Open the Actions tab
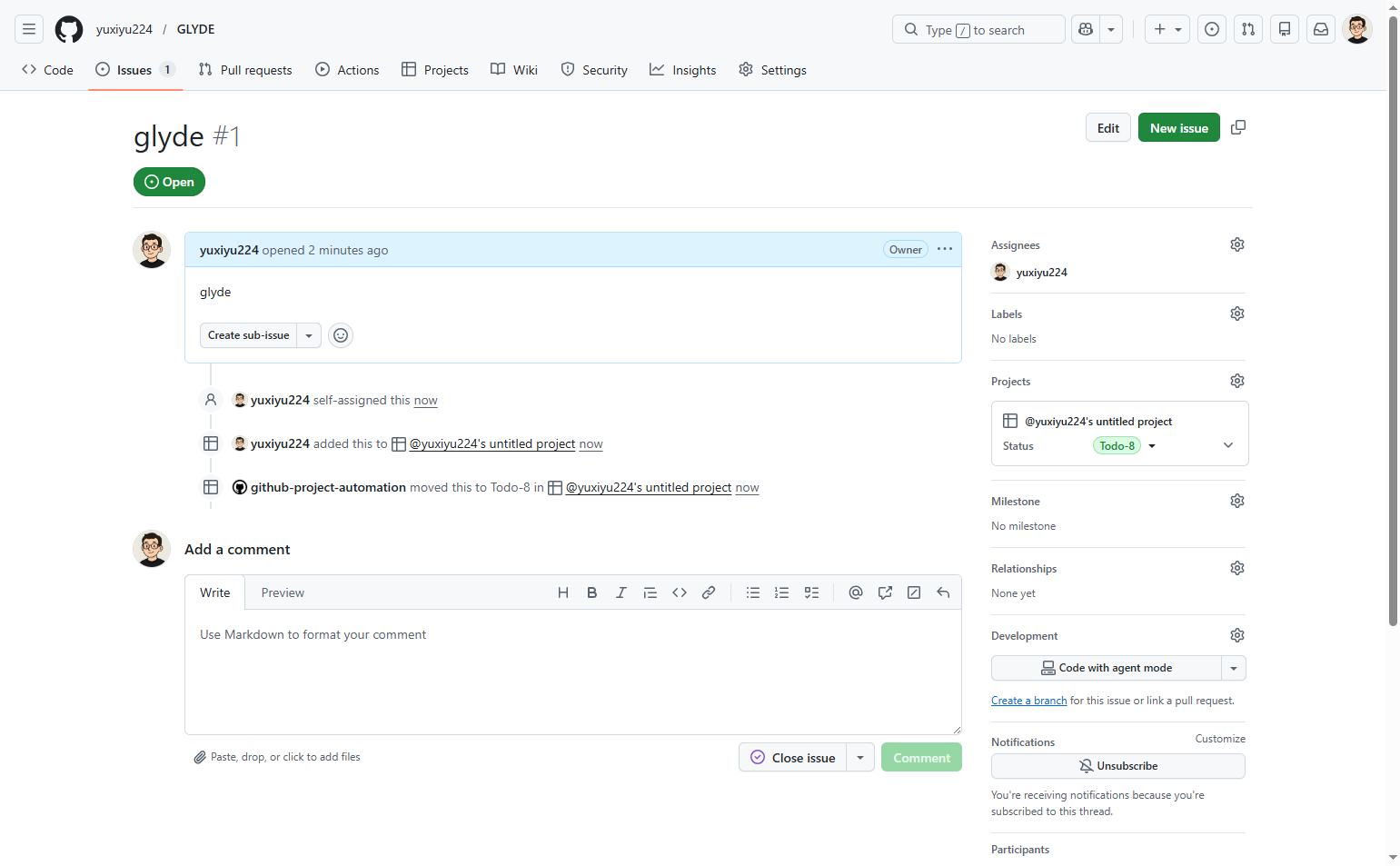The image size is (1400, 866). coord(347,70)
